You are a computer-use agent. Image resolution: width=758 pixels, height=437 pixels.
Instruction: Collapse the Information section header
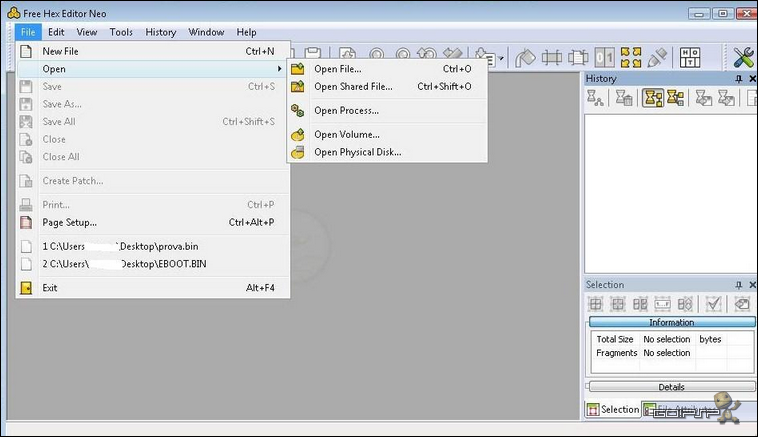tap(672, 322)
